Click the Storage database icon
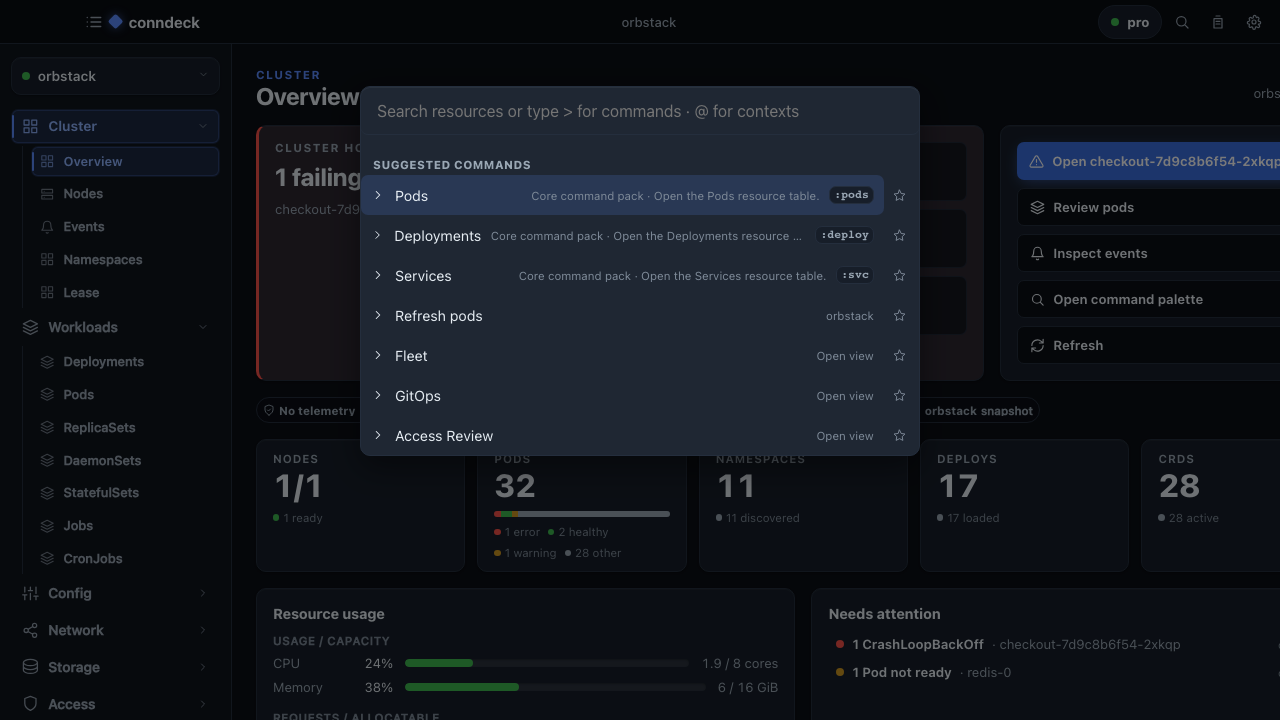Viewport: 1280px width, 720px height. [30, 667]
